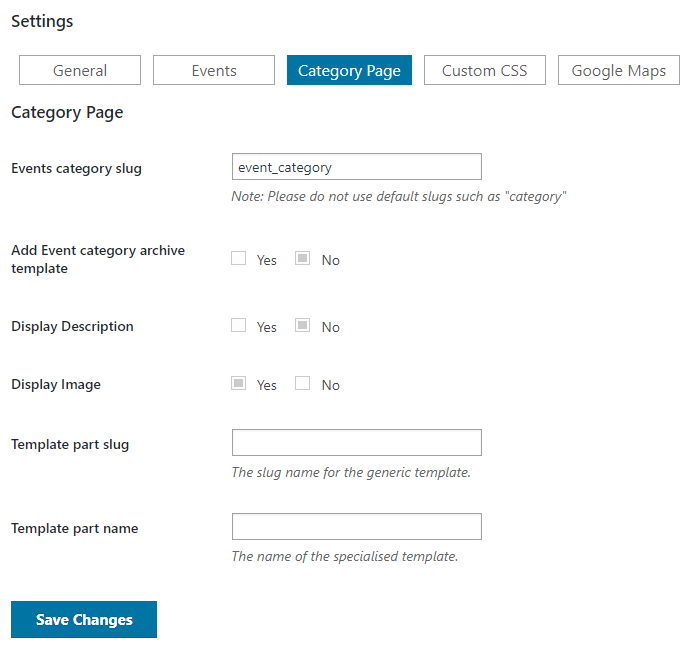Go to the Google Maps tab
The image size is (694, 648).
[619, 70]
